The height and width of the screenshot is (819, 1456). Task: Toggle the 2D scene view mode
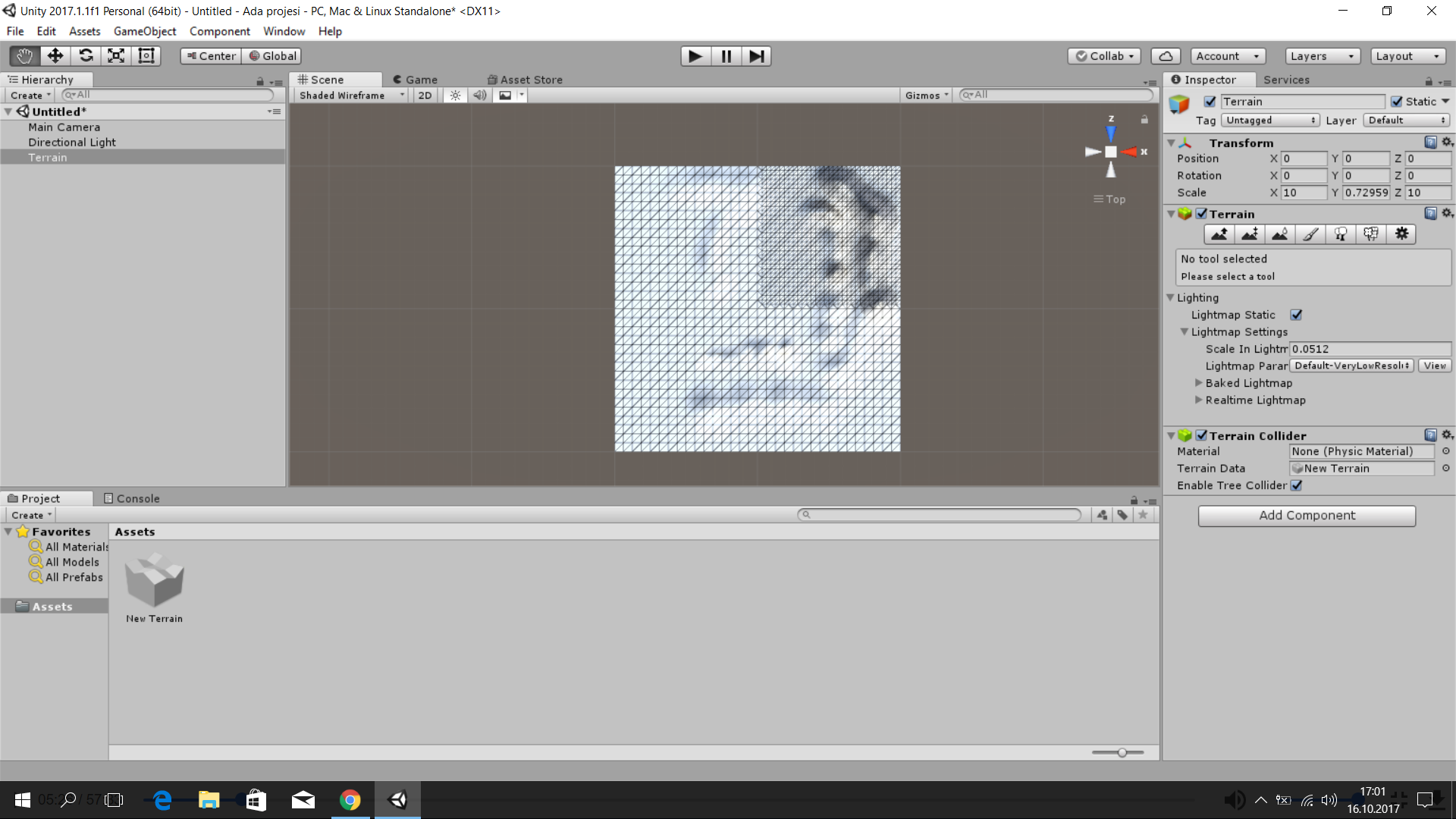425,96
